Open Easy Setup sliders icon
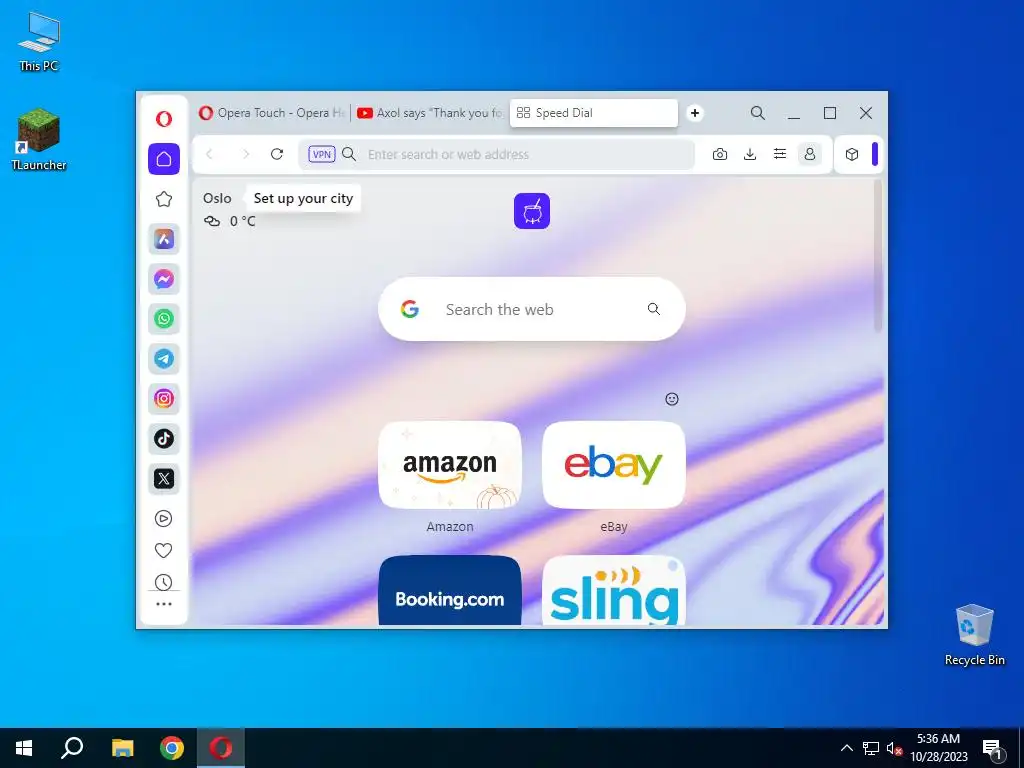The height and width of the screenshot is (768, 1024). (x=780, y=154)
